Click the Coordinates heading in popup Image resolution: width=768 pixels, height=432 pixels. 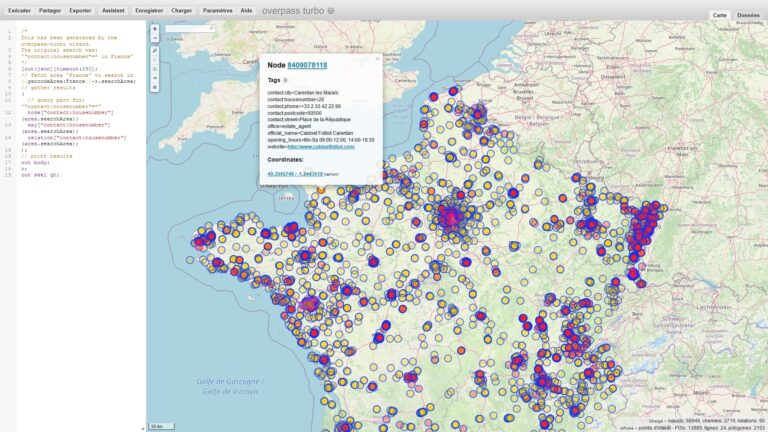(285, 160)
